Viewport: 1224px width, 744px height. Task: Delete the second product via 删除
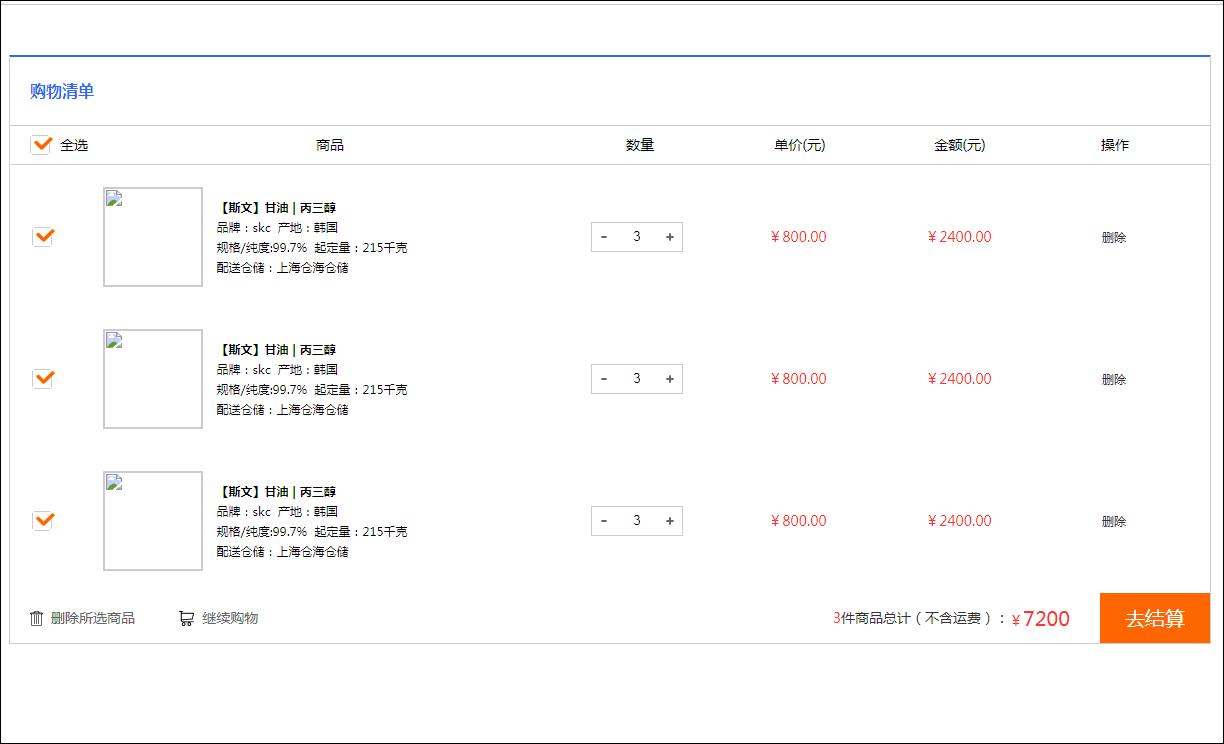tap(1114, 380)
